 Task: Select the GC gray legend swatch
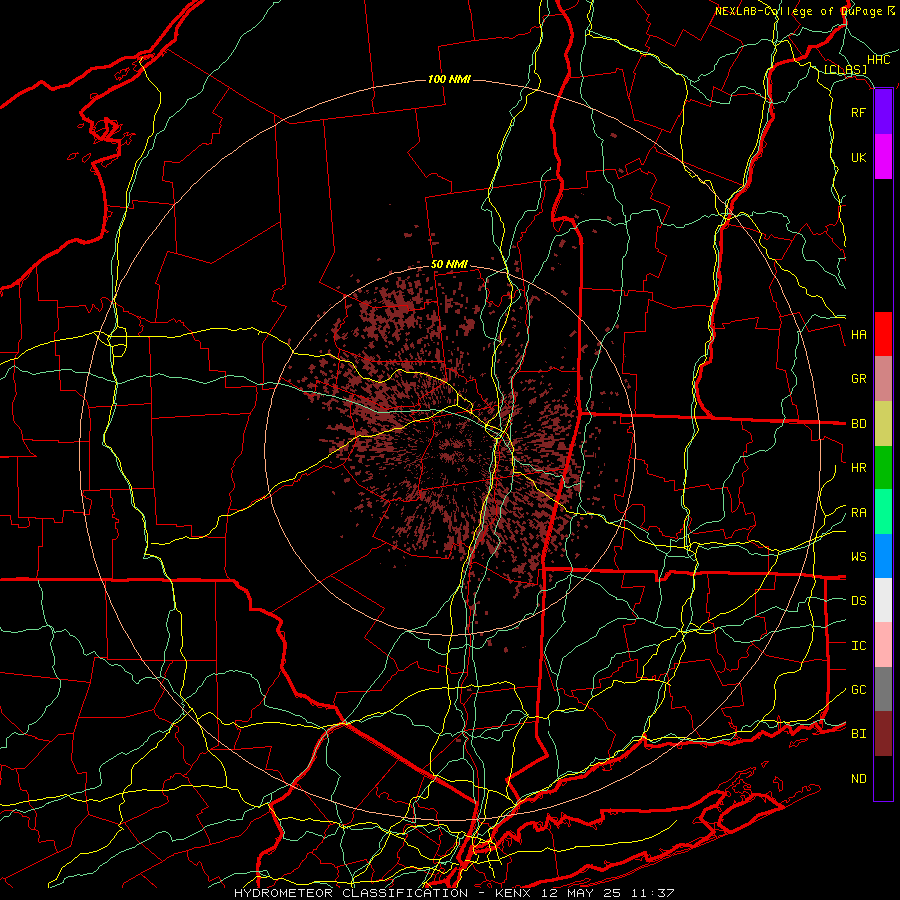point(883,689)
